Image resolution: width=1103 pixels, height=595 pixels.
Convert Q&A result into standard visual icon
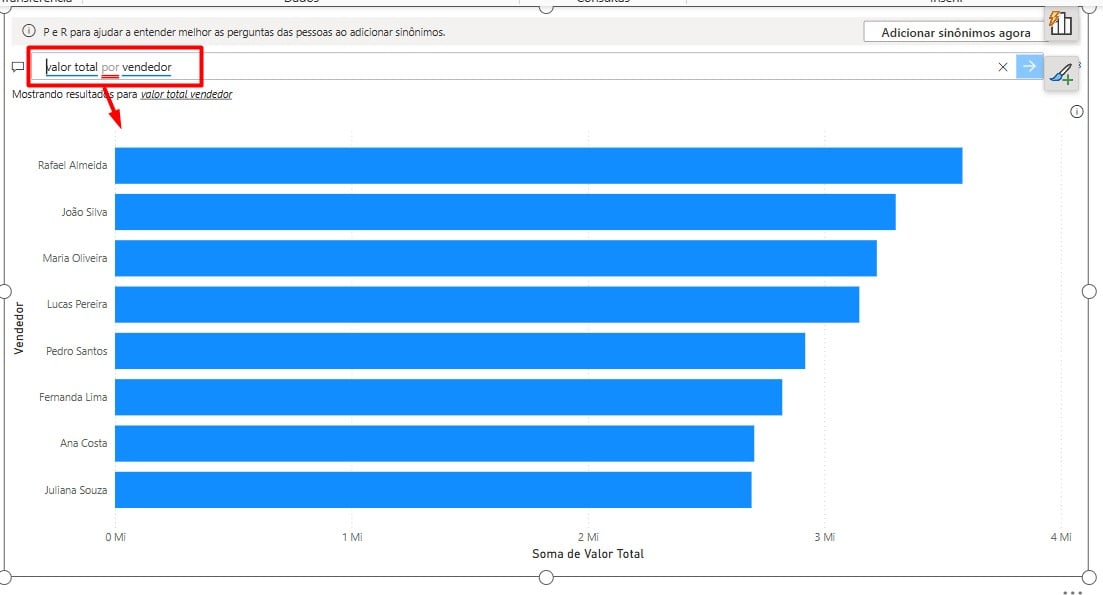(x=1060, y=23)
